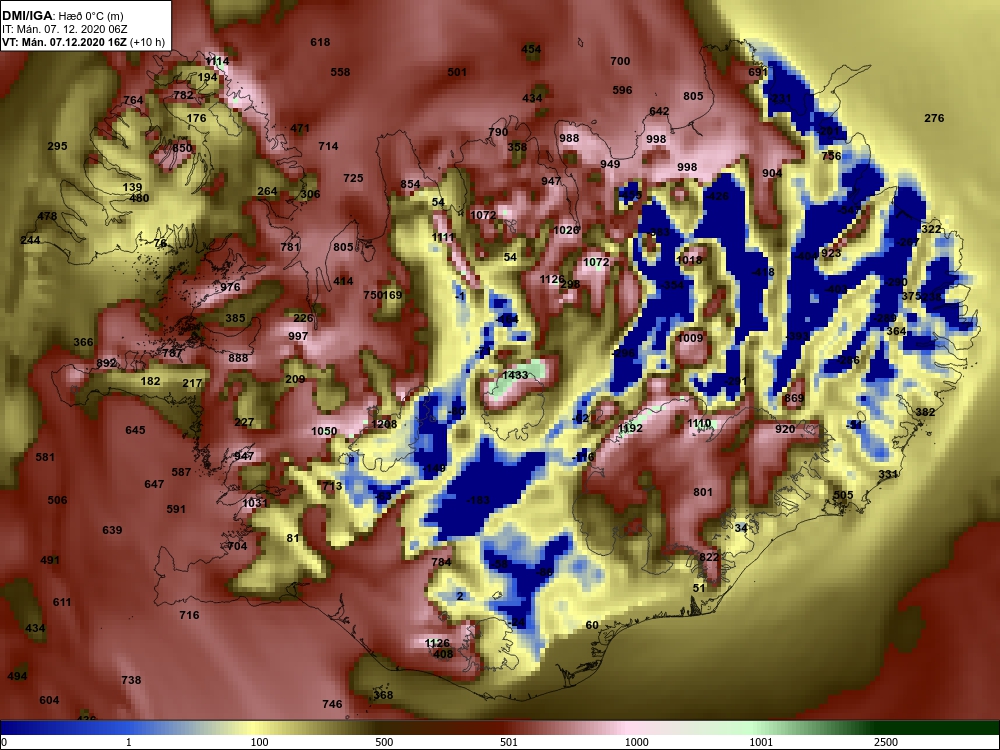Click the map value 454
Viewport: 1000px width, 750px height.
(531, 49)
